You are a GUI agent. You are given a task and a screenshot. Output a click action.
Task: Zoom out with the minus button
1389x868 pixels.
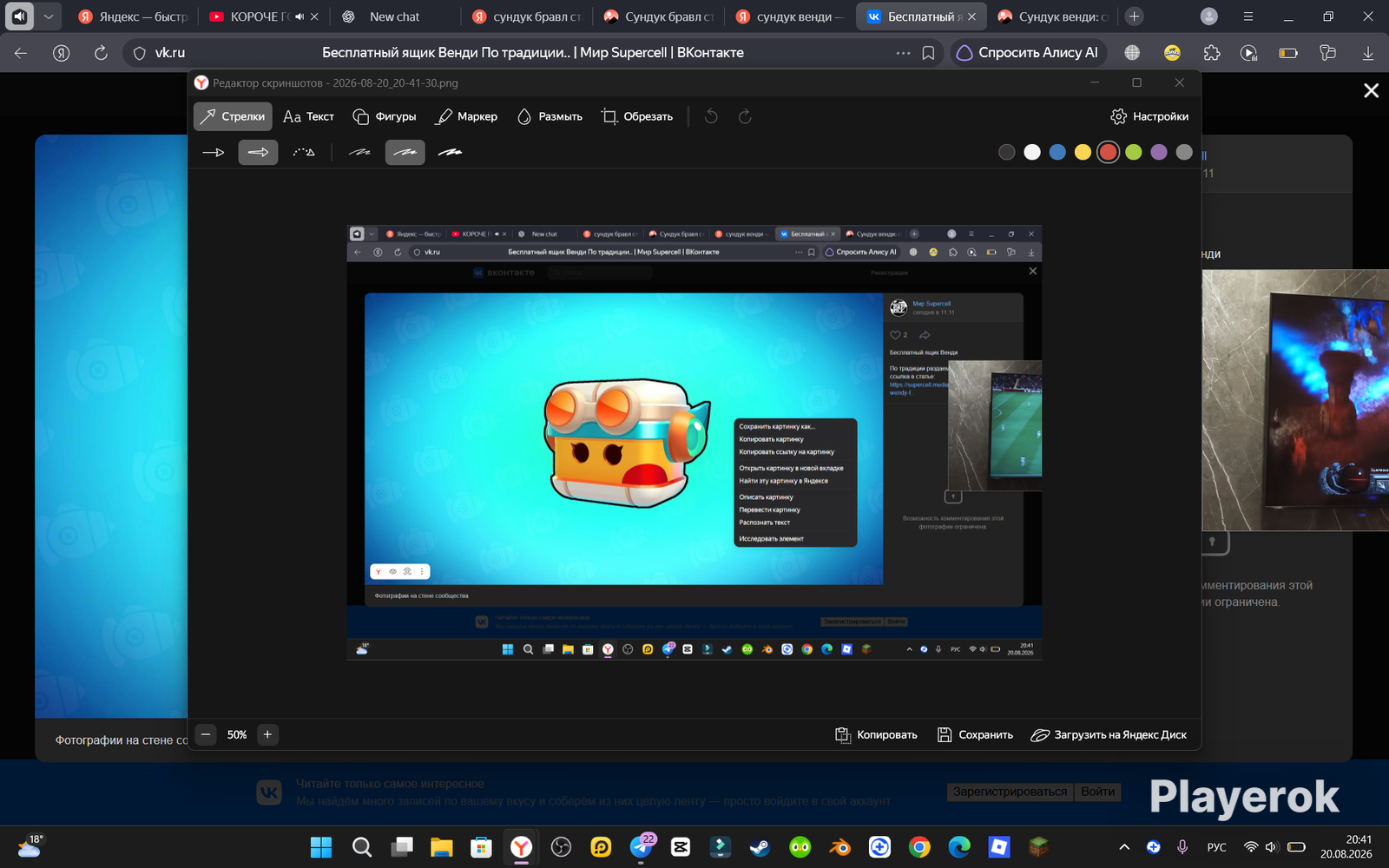(206, 734)
